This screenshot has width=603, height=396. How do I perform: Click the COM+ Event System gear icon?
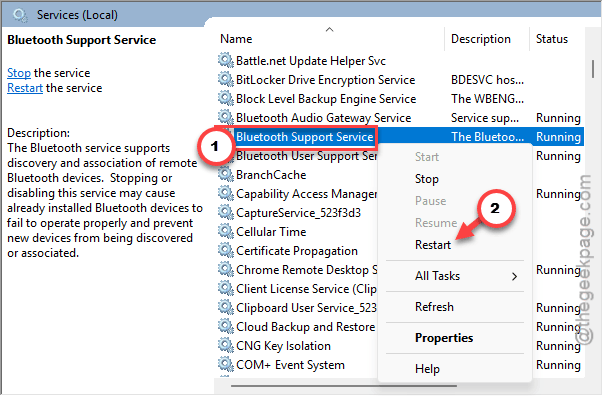pos(226,364)
